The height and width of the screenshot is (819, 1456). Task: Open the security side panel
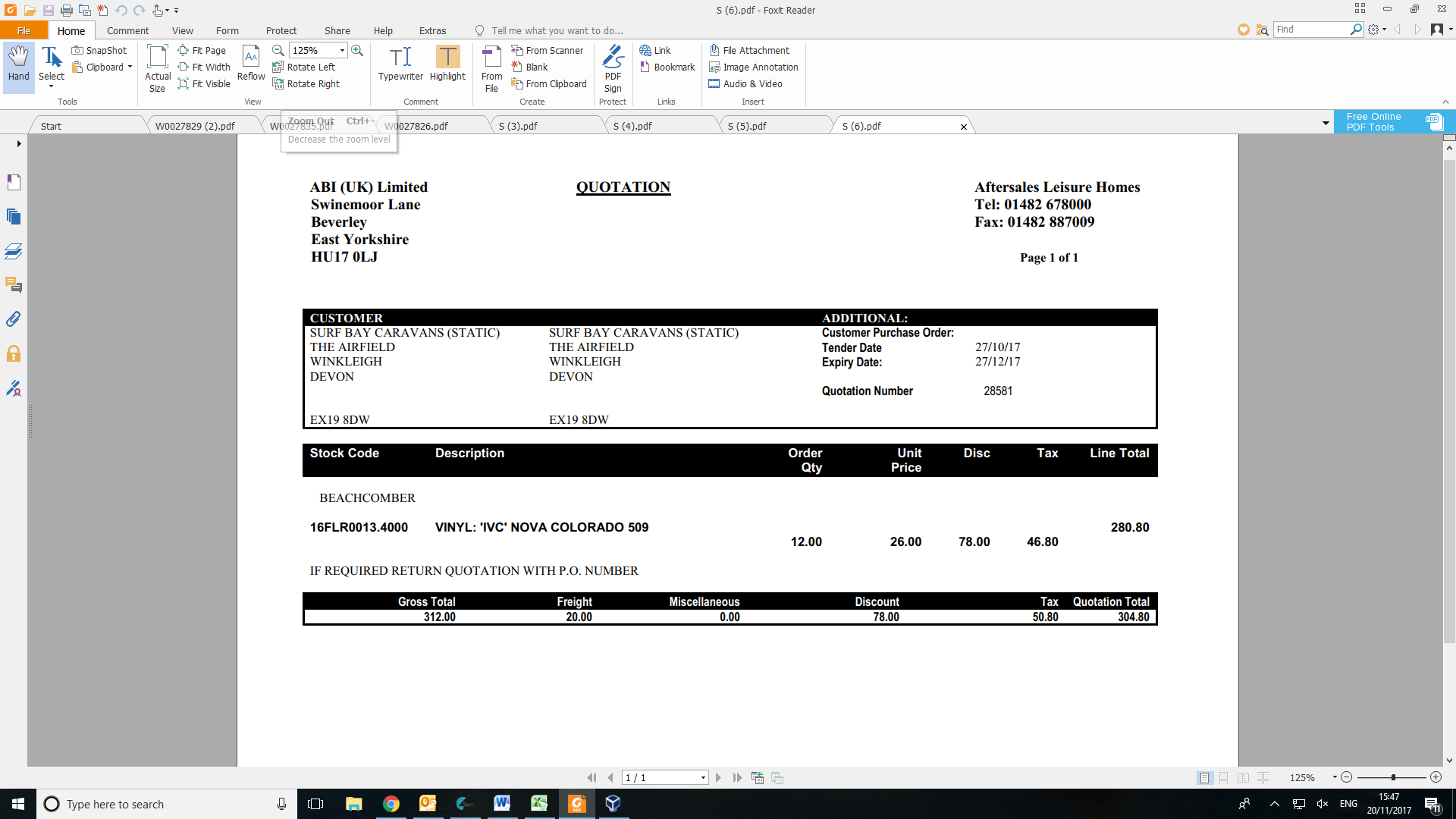tap(14, 353)
